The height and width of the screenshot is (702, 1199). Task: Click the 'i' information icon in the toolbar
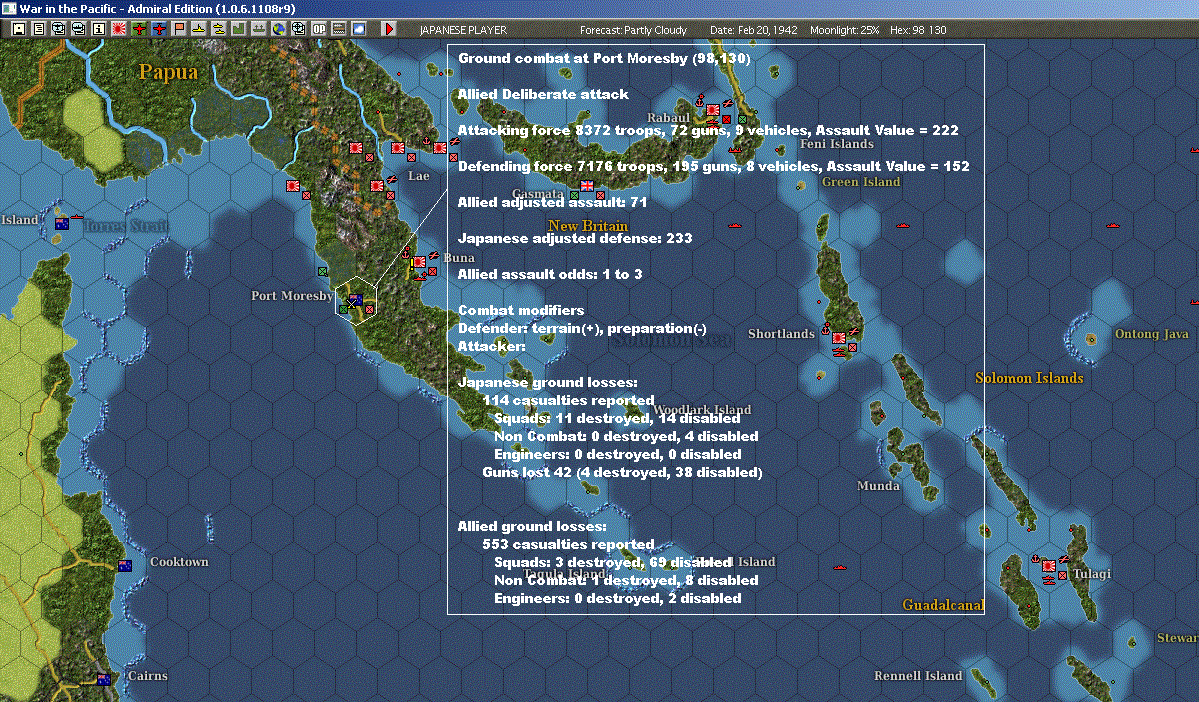[x=99, y=29]
